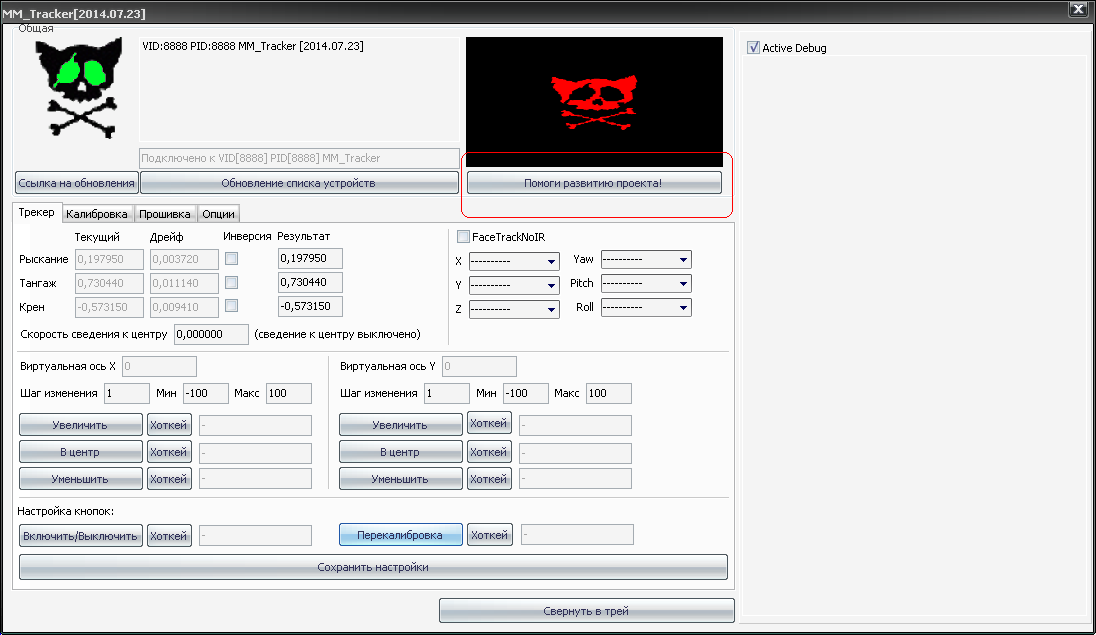Click Уменьшить under Виртуальная ось X
This screenshot has height=635, width=1096.
[x=80, y=479]
